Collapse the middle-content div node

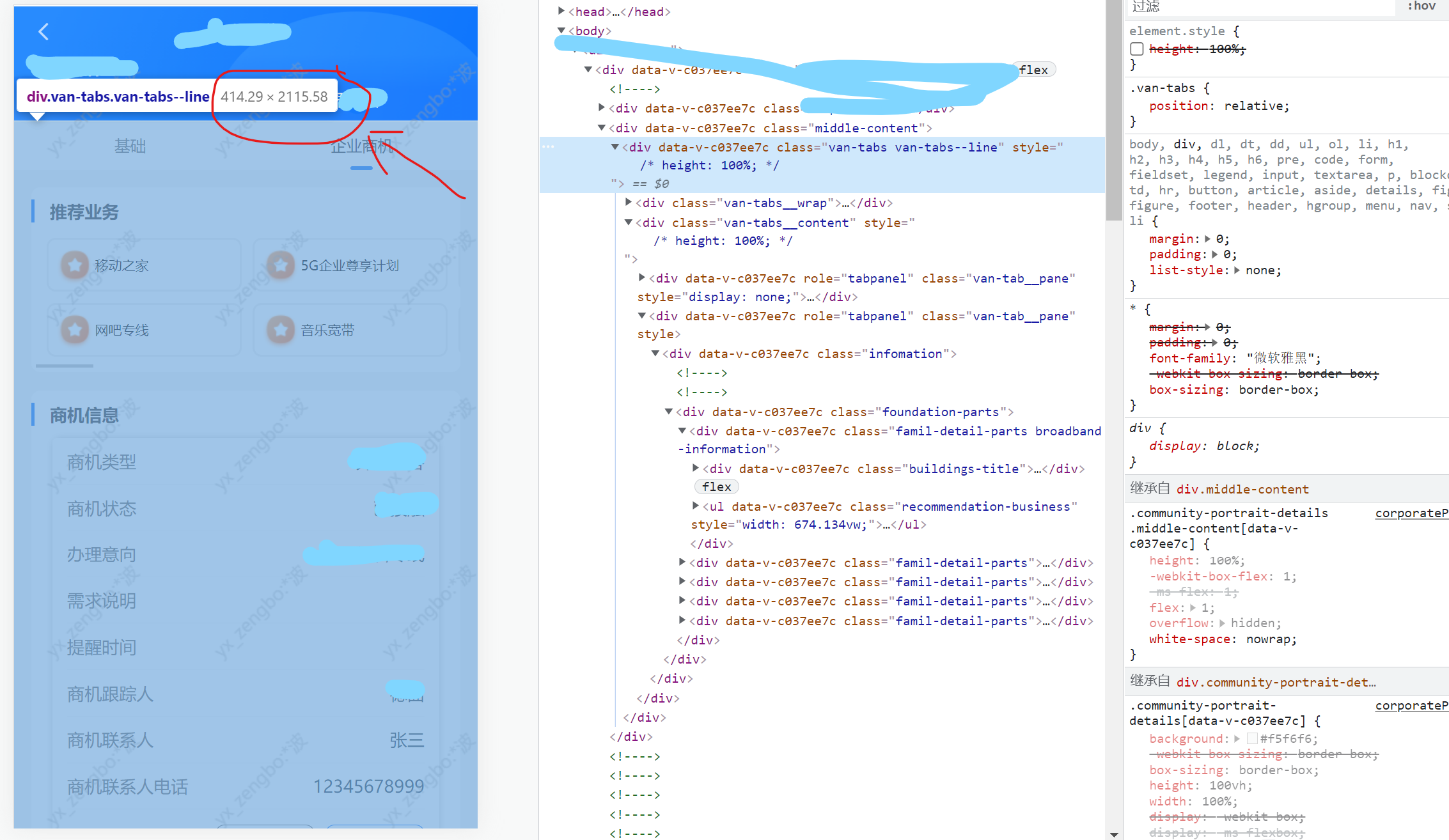(x=601, y=128)
